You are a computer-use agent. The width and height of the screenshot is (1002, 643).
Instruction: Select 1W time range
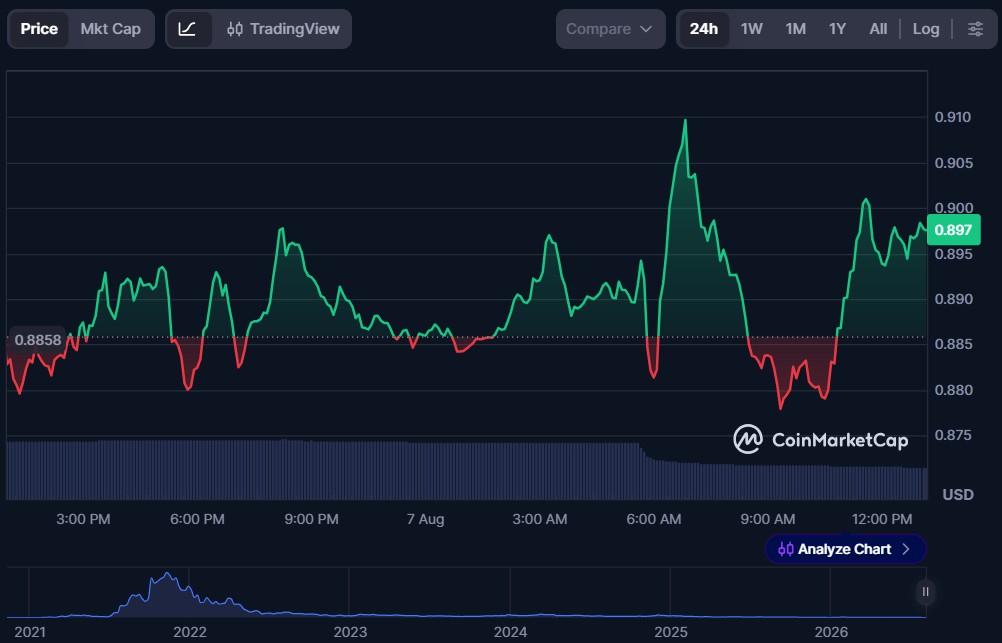752,29
